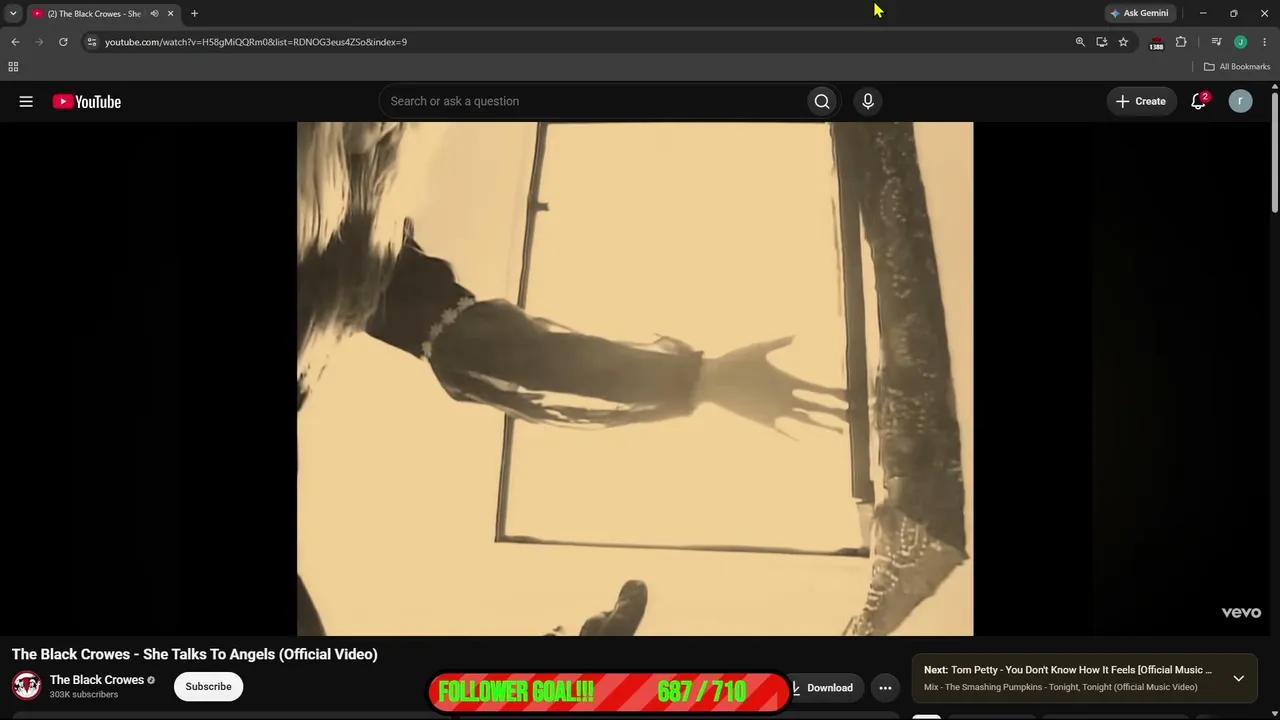This screenshot has height=720, width=1280.
Task: Install the app from address bar icon
Action: pos(1102,42)
